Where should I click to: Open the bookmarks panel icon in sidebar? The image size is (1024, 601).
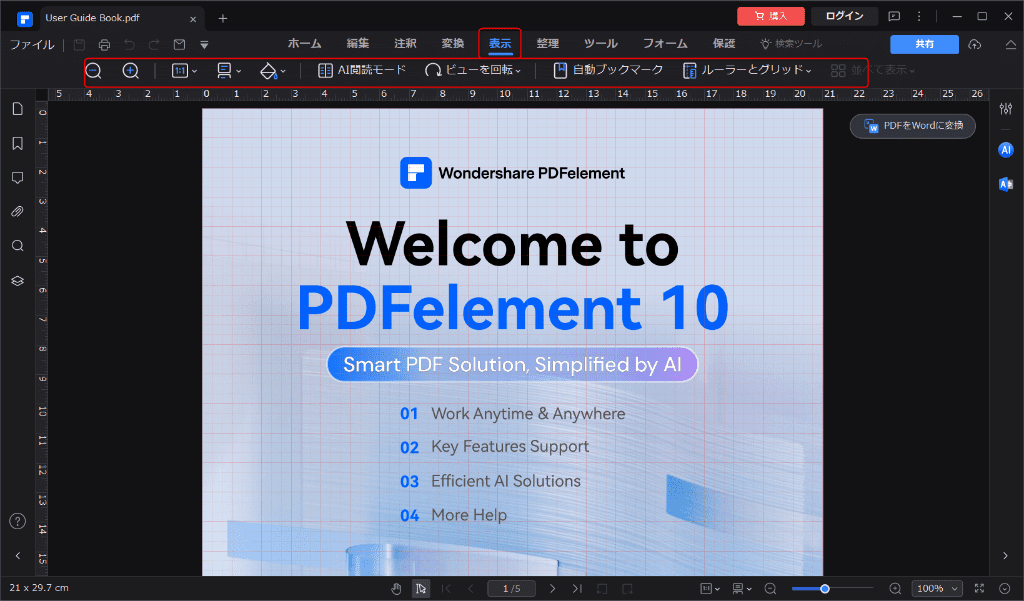pos(18,143)
